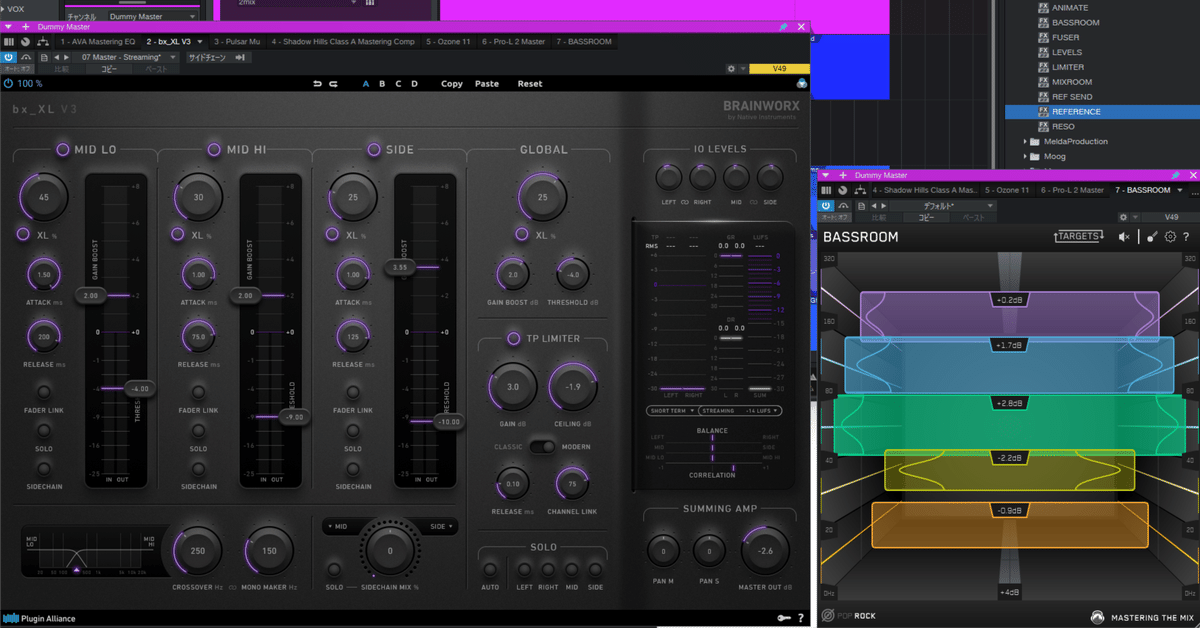This screenshot has height=628, width=1200.
Task: Click the BASSROOM EQ brush icon
Action: tap(1152, 237)
